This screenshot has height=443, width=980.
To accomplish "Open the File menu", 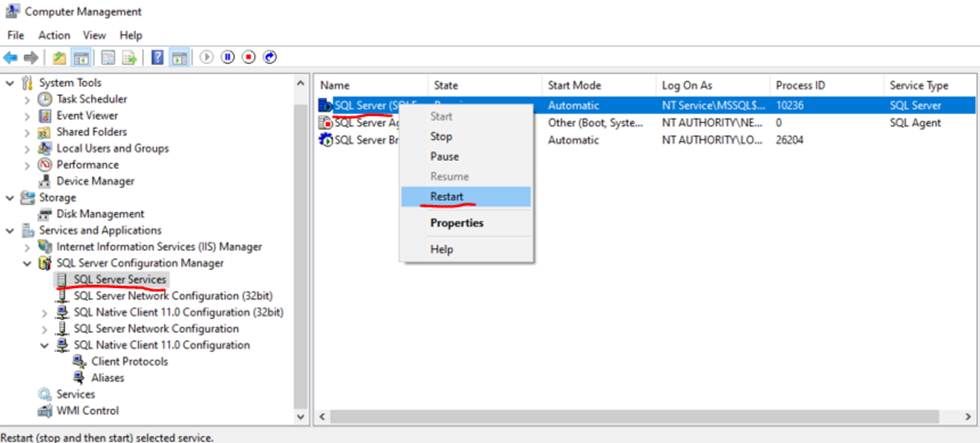I will click(16, 35).
